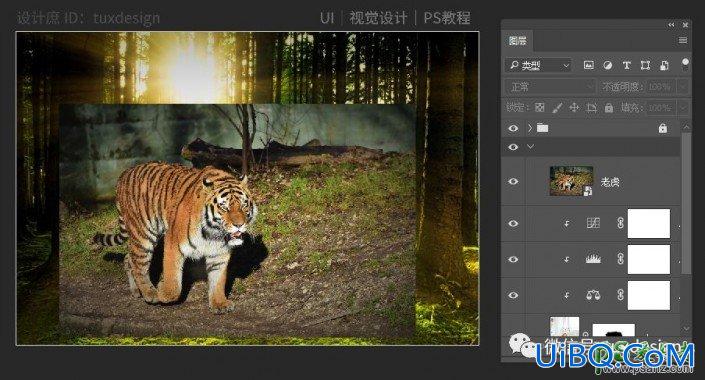The width and height of the screenshot is (705, 380).
Task: Select the 老虎 layer thumbnail
Action: point(571,181)
